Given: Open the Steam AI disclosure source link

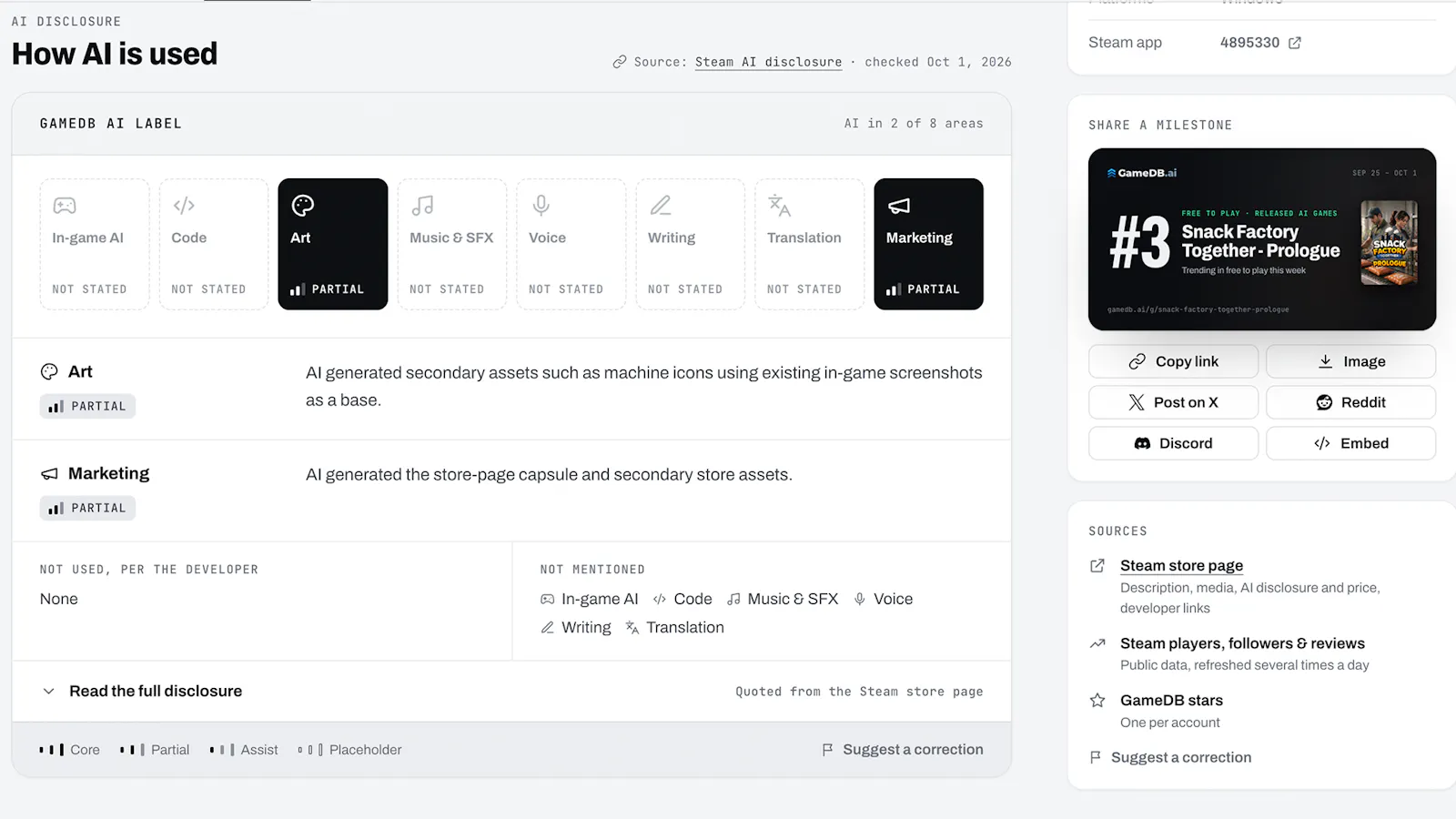Looking at the screenshot, I should coord(768,62).
